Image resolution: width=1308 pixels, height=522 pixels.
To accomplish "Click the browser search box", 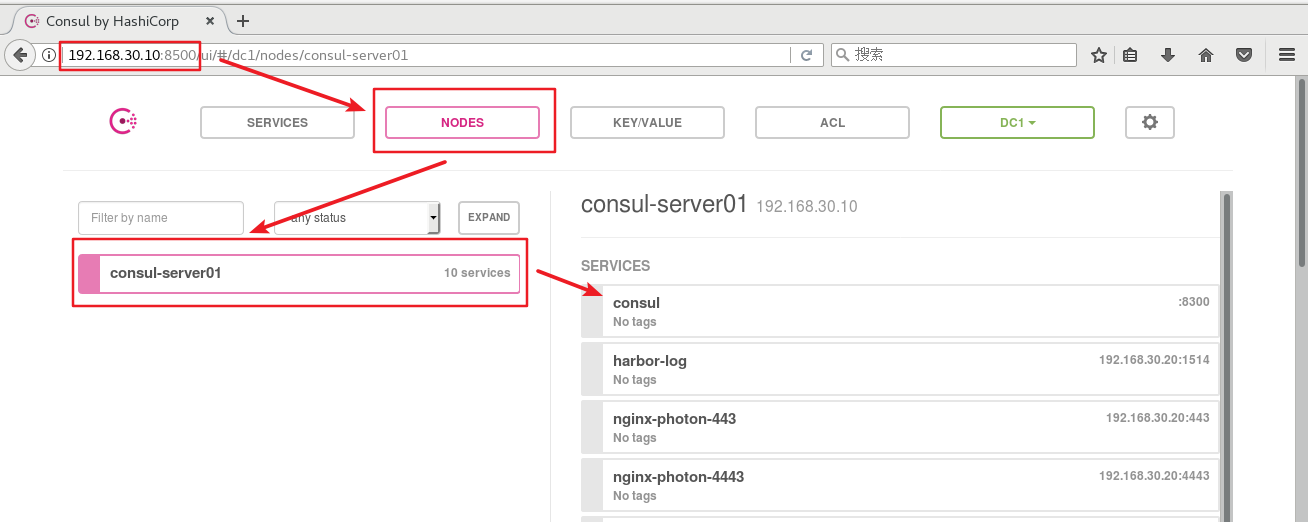I will pos(954,55).
